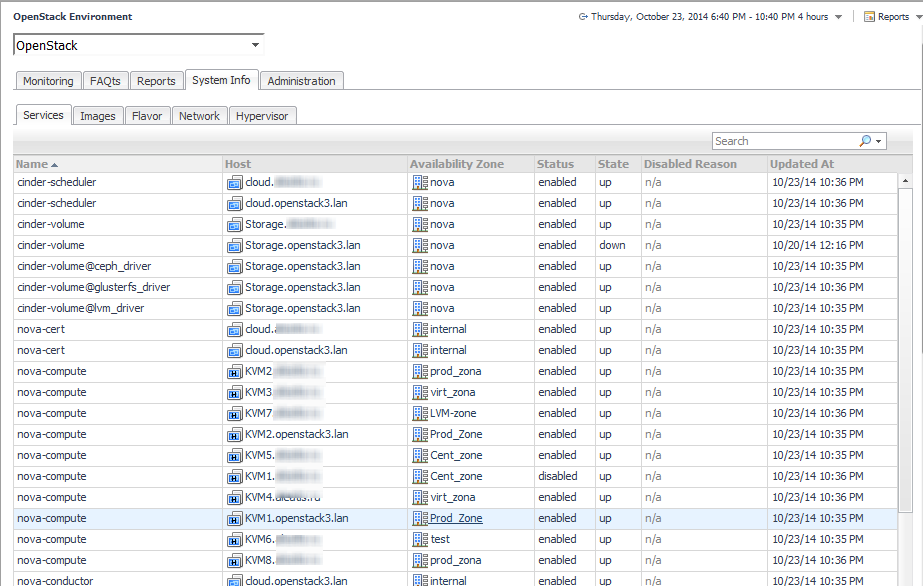Open the Prod_Zone link for KVM1.openstack3.lan
The image size is (923, 586).
[x=456, y=518]
